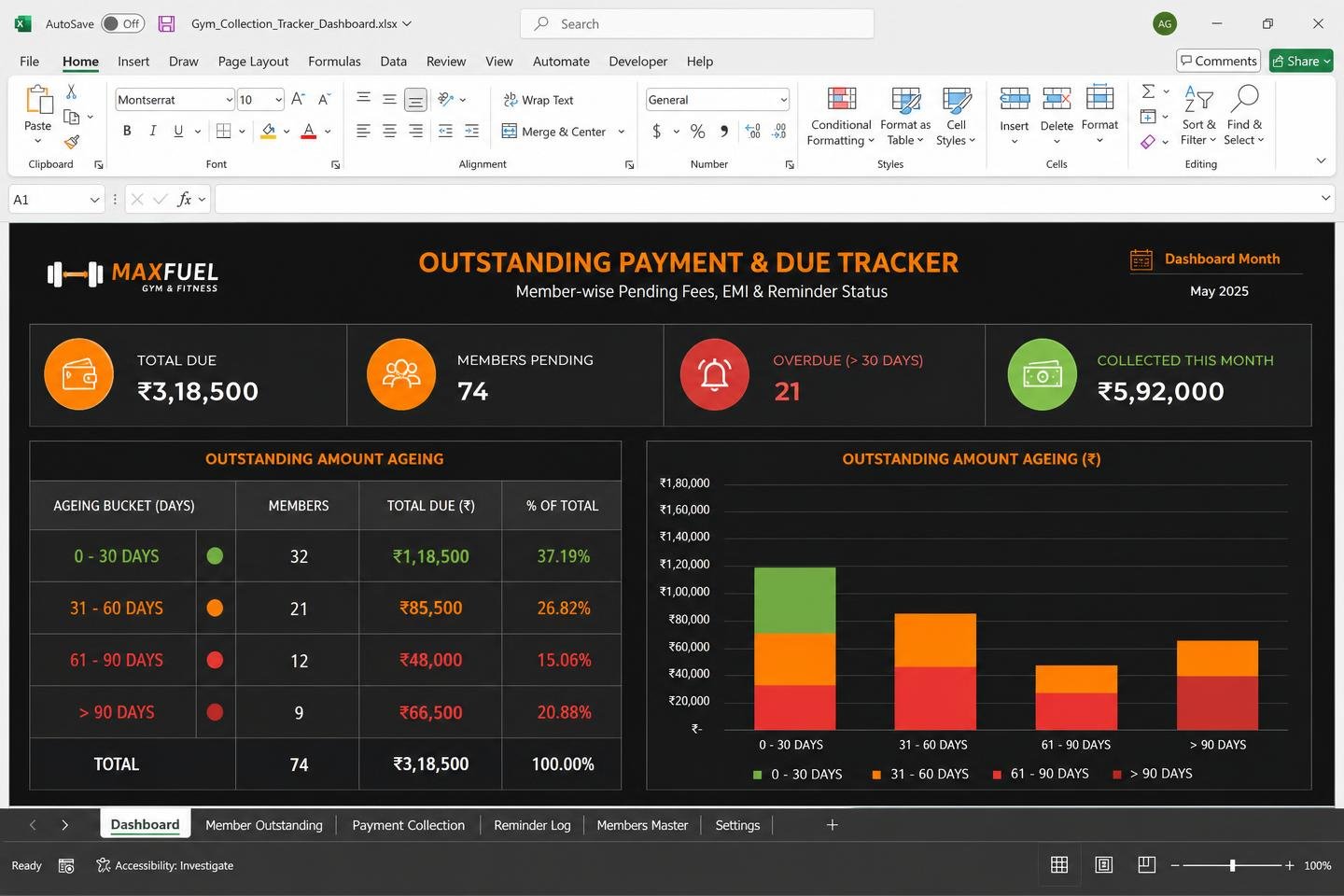Screen dimensions: 1344x896
Task: Open the Developer ribbon tab
Action: click(x=638, y=62)
